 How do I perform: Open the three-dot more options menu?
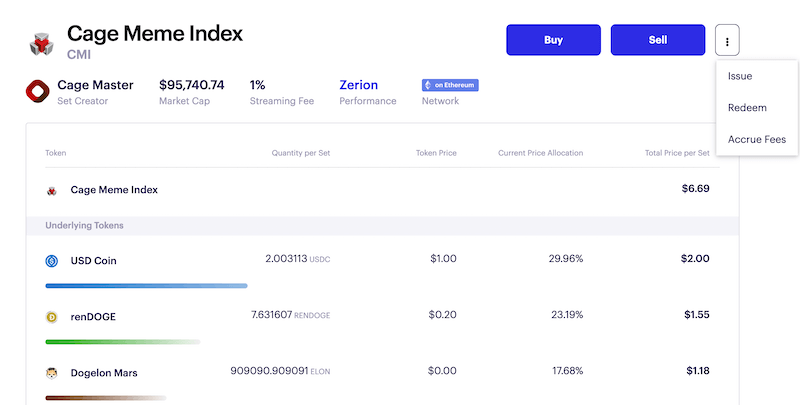[x=727, y=40]
